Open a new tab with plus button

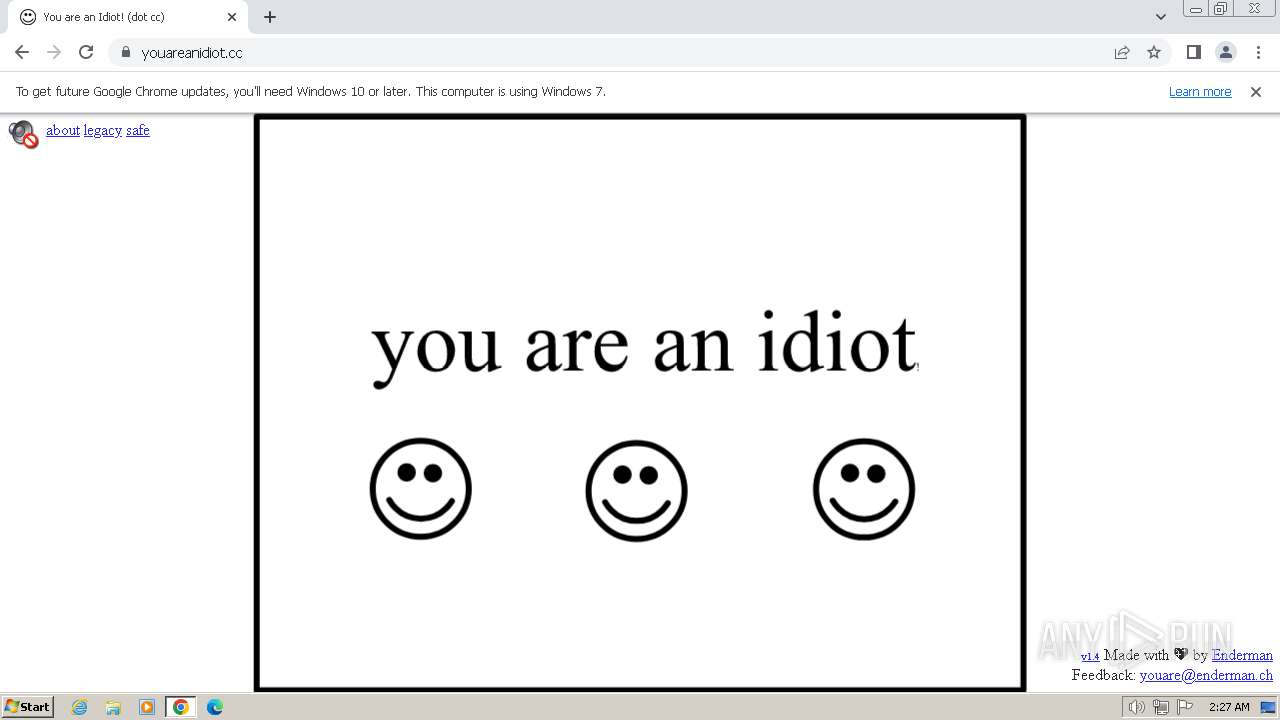click(270, 17)
